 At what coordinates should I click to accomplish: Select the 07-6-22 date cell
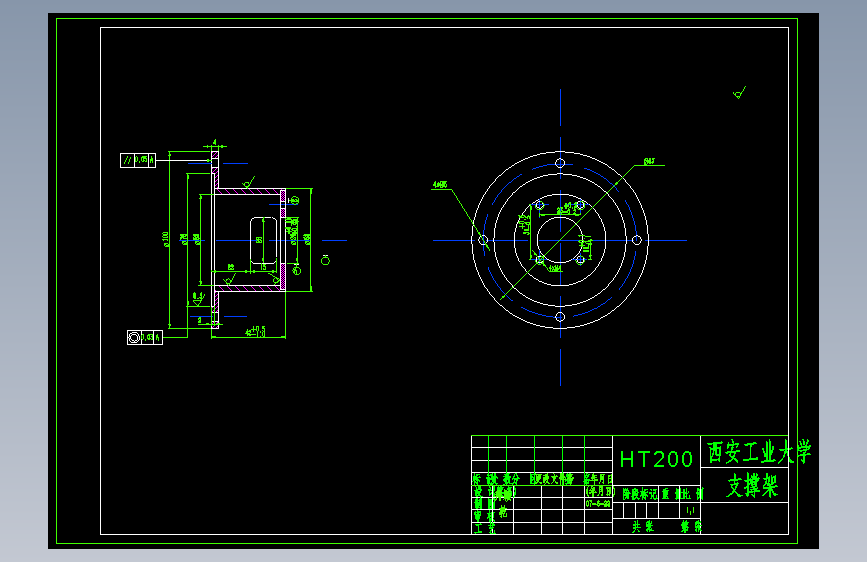(598, 504)
